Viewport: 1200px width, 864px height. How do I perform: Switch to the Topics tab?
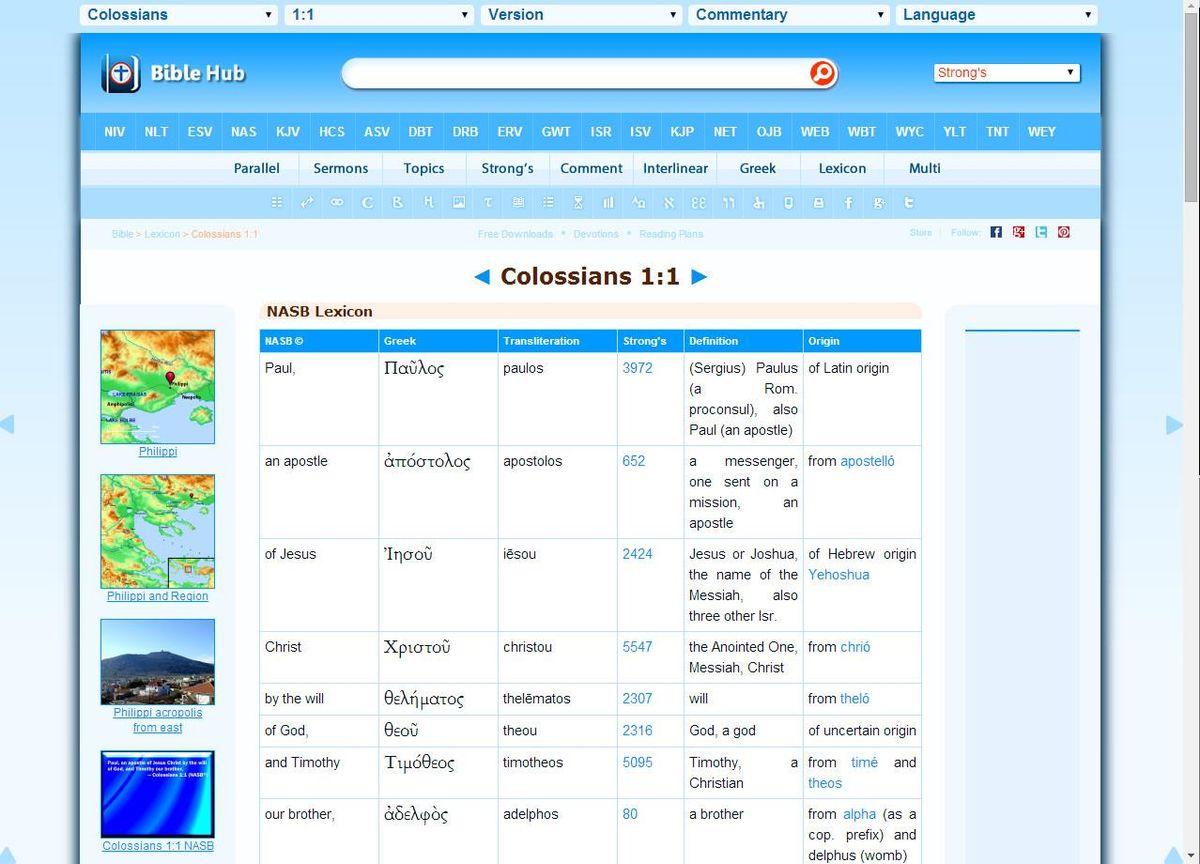pos(424,168)
